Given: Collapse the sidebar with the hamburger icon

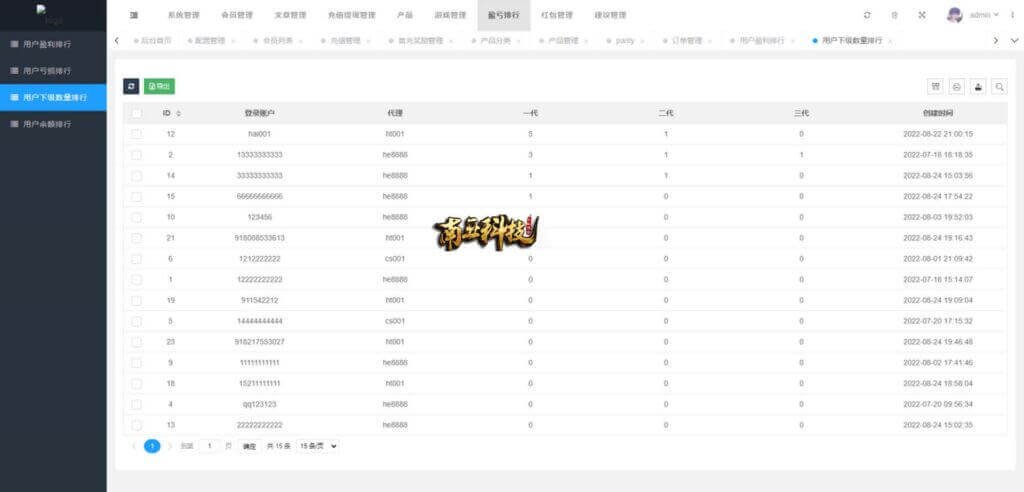Looking at the screenshot, I should 134,15.
